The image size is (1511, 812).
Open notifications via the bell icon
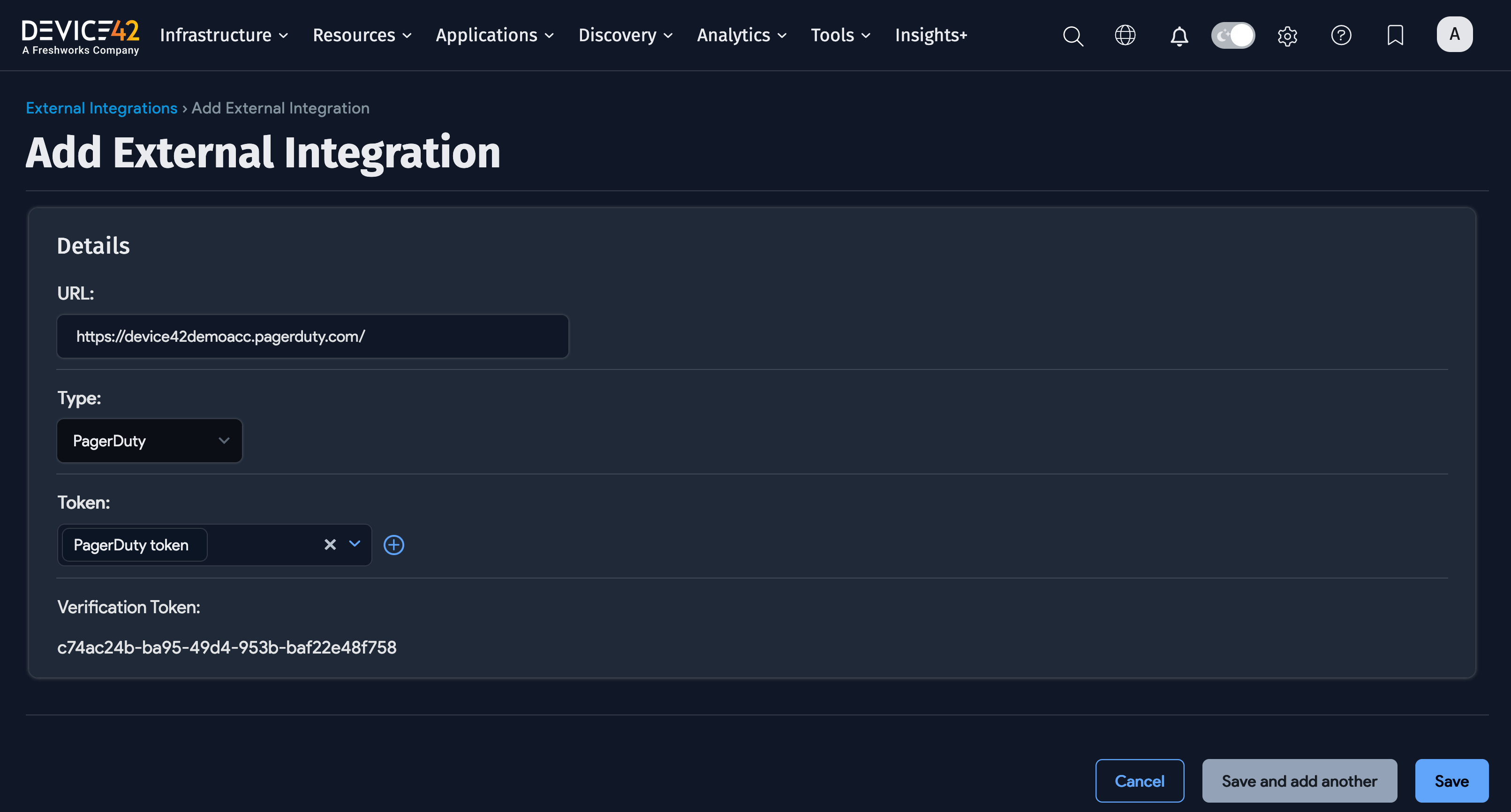click(1179, 36)
